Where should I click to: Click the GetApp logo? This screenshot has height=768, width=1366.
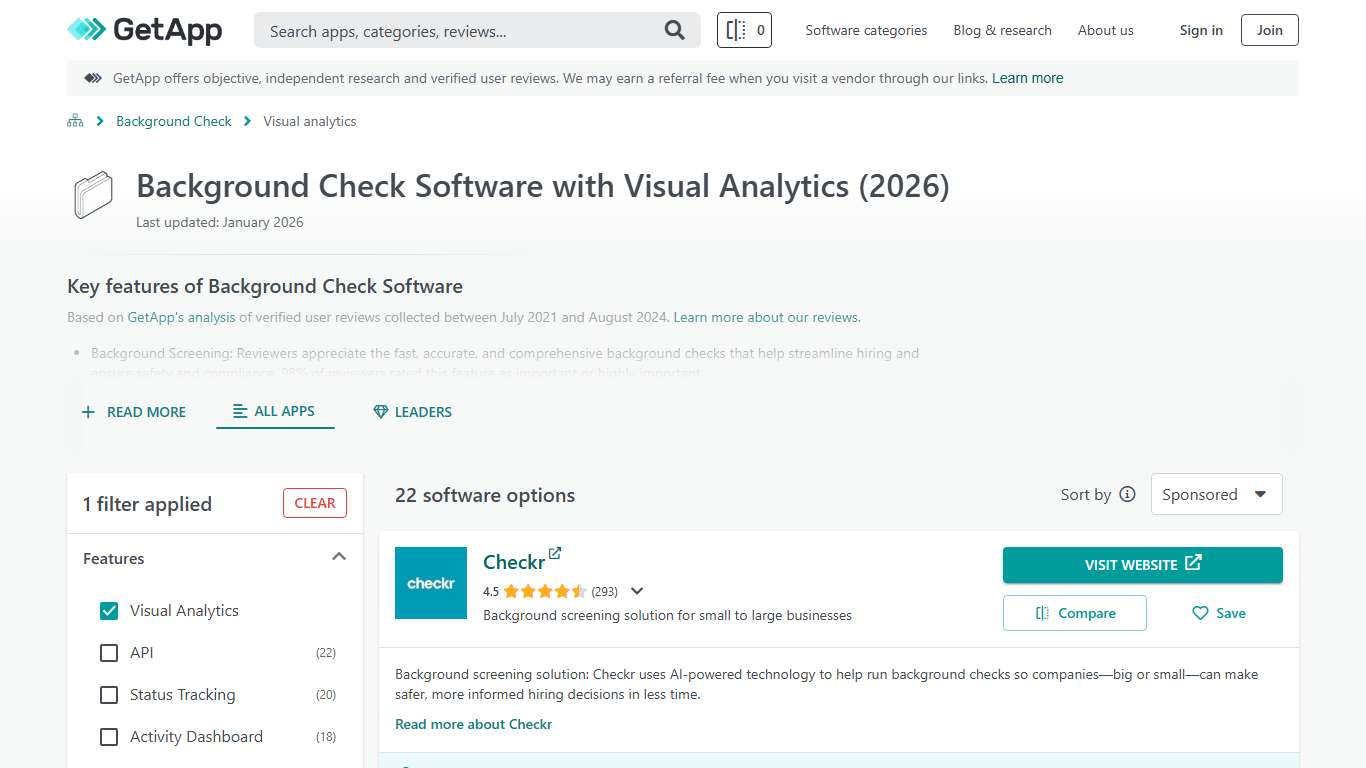144,30
